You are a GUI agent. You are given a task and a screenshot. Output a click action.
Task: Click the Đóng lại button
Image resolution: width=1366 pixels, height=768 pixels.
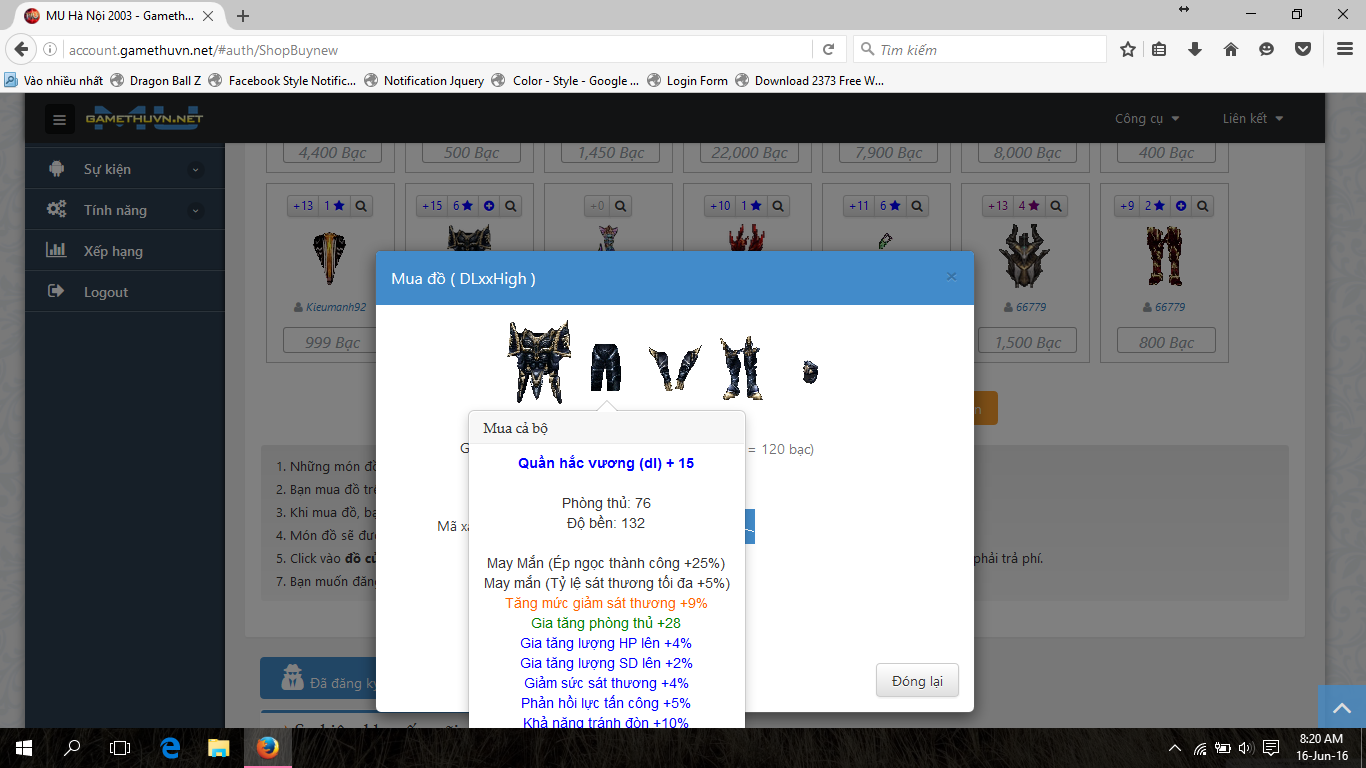[917, 681]
